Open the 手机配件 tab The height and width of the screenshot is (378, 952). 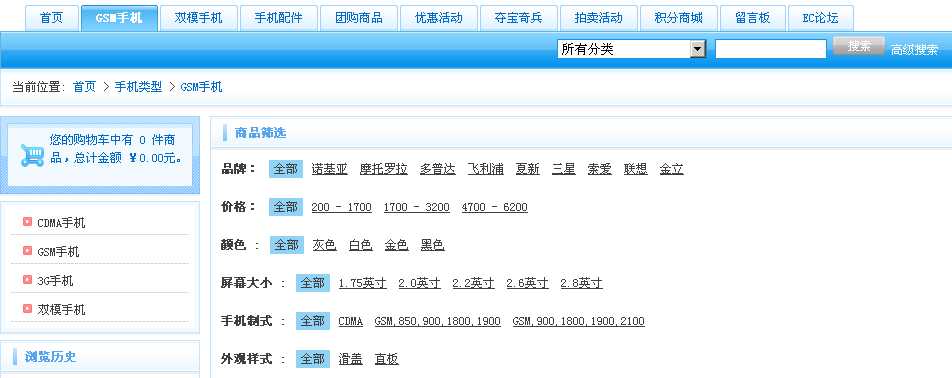pos(279,18)
